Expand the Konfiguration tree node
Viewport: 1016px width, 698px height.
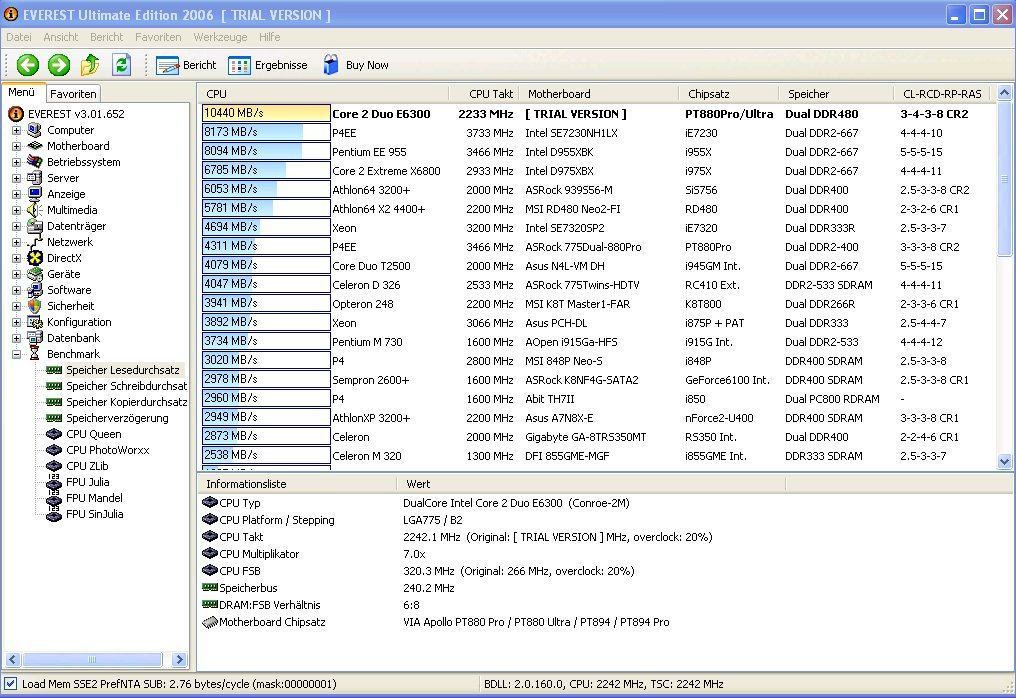click(x=16, y=322)
